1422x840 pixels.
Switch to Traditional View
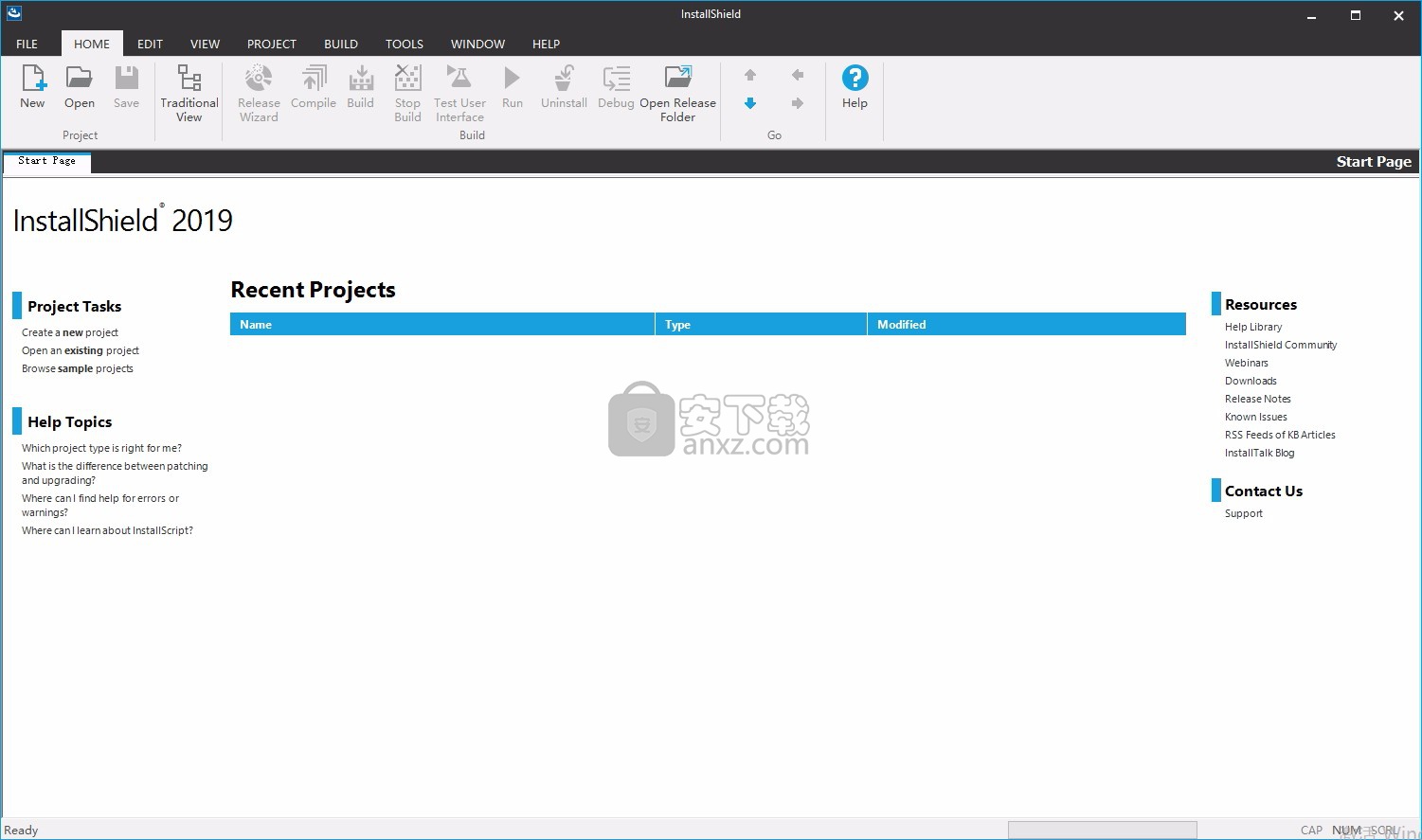coord(189,94)
